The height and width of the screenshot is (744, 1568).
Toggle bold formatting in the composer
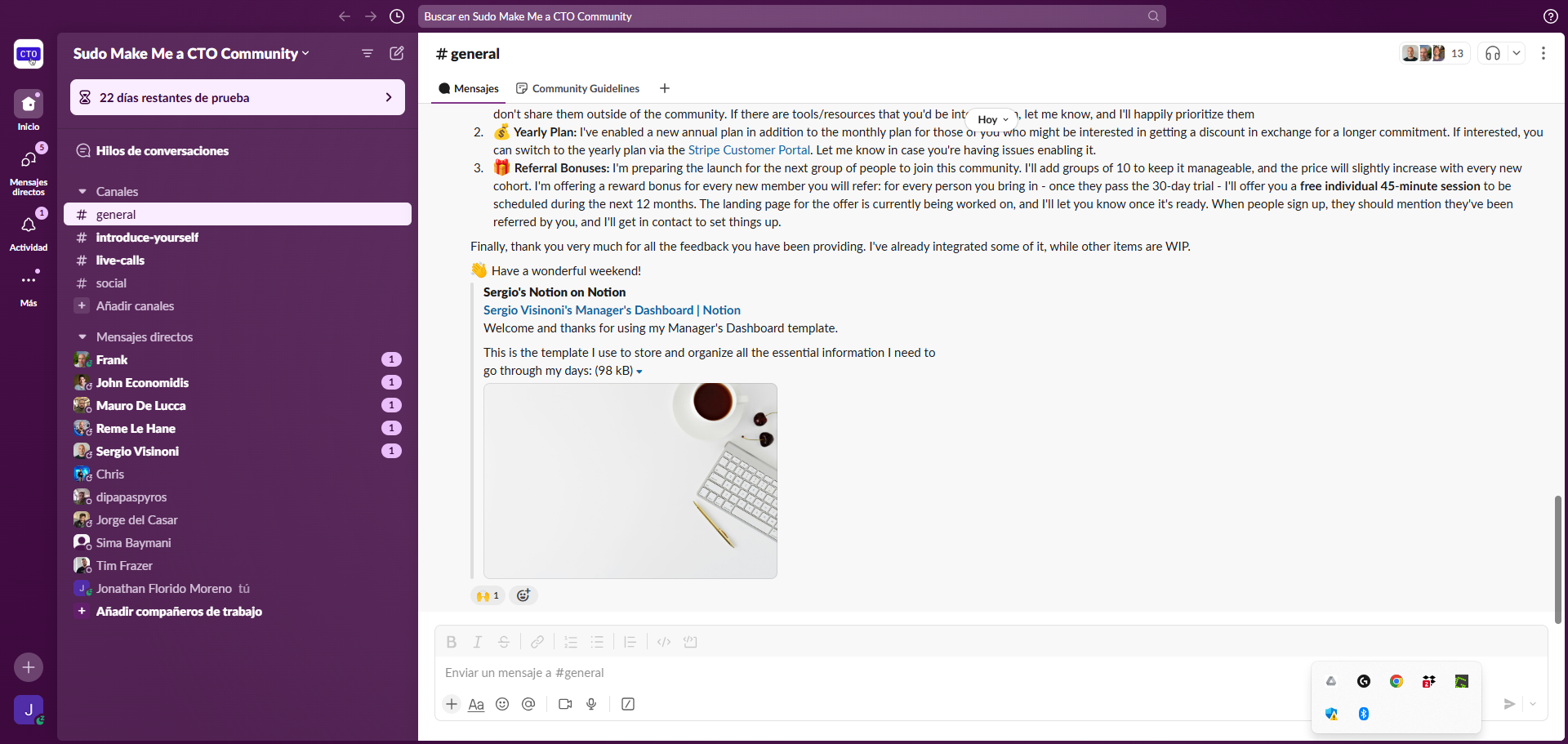(451, 642)
